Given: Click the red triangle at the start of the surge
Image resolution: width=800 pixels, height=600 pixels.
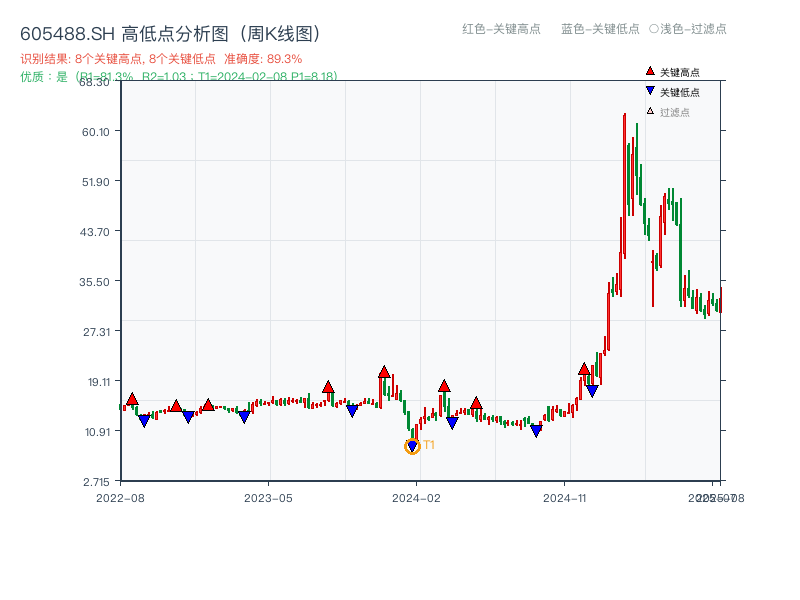Looking at the screenshot, I should click(x=583, y=368).
